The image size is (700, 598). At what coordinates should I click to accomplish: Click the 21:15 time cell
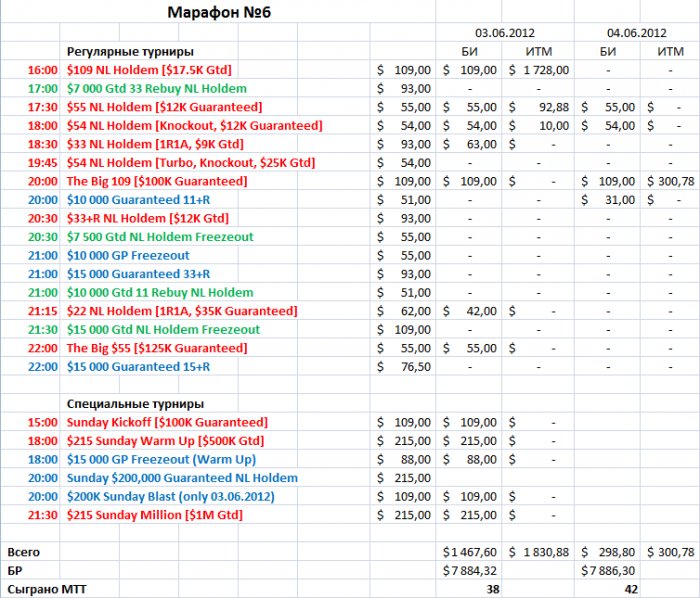pos(42,311)
